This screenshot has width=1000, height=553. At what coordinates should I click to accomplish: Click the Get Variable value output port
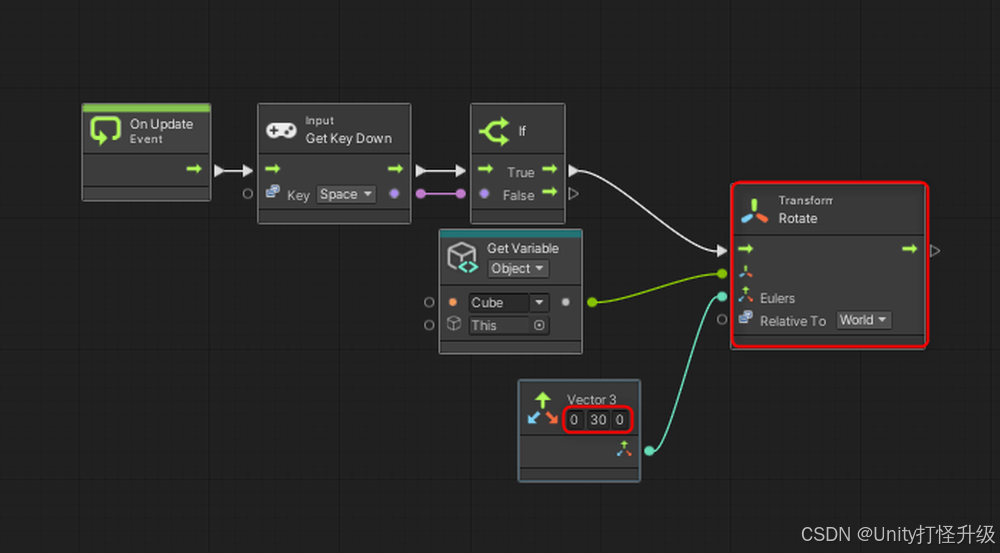pos(565,302)
